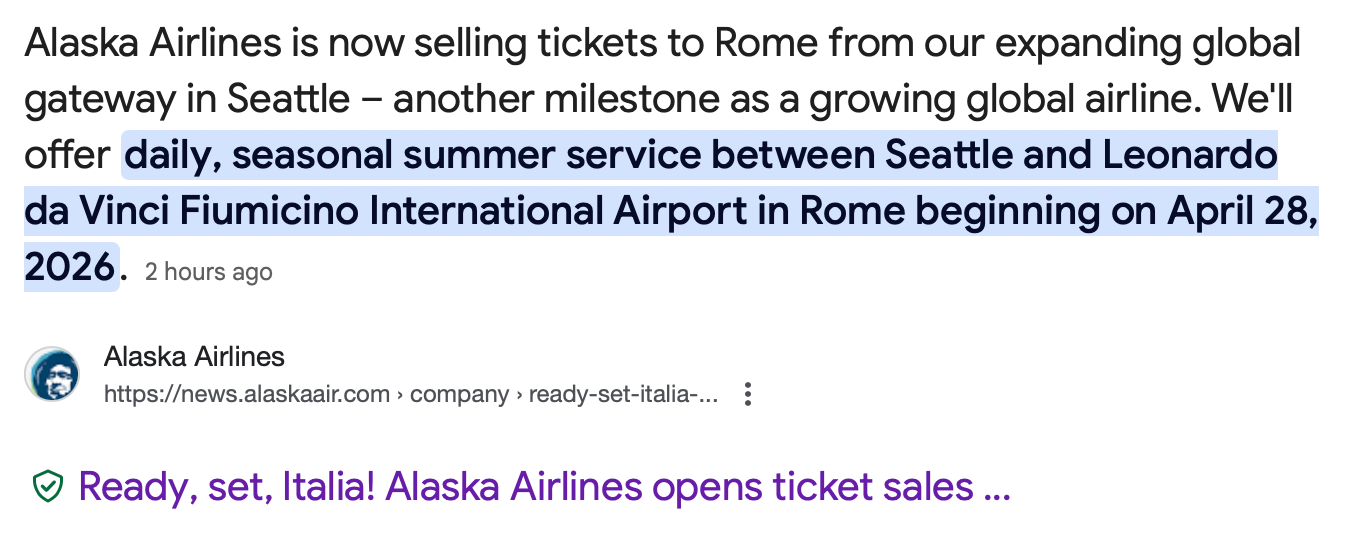This screenshot has width=1346, height=534.
Task: Click the green shield checkmark icon
Action: point(47,487)
